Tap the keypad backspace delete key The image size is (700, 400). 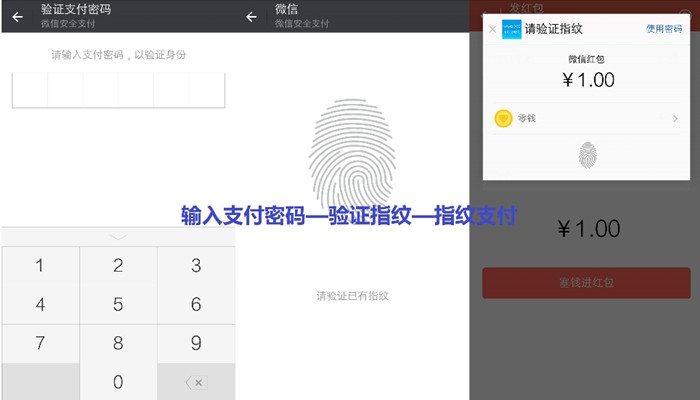click(196, 382)
